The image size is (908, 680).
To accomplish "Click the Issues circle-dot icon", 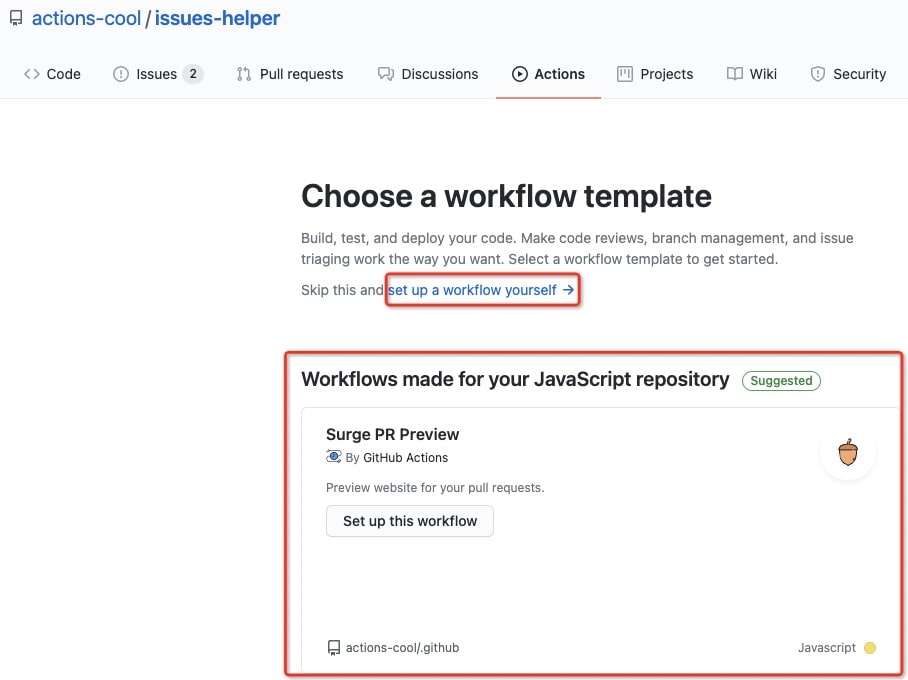I will [x=121, y=74].
